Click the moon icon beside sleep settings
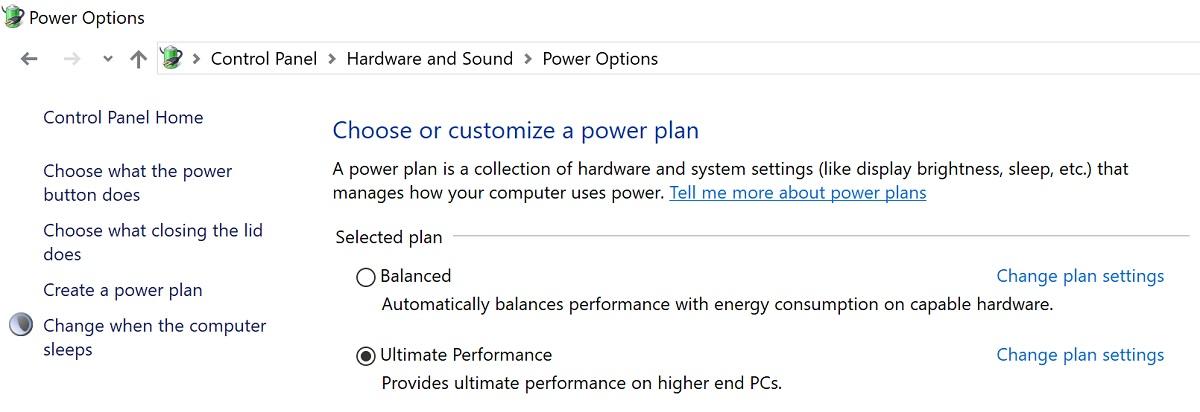 tap(20, 326)
